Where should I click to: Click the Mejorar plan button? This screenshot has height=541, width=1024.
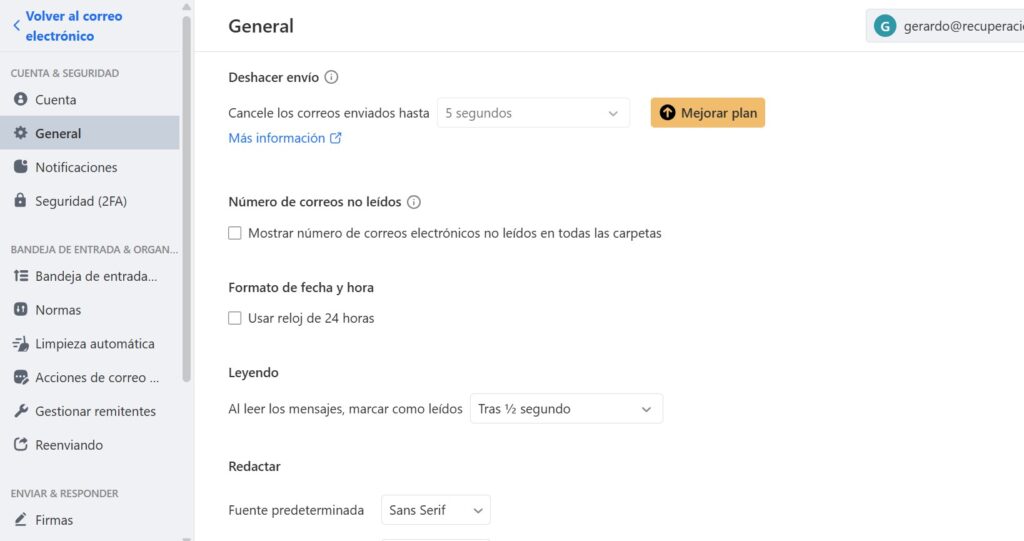pos(708,113)
